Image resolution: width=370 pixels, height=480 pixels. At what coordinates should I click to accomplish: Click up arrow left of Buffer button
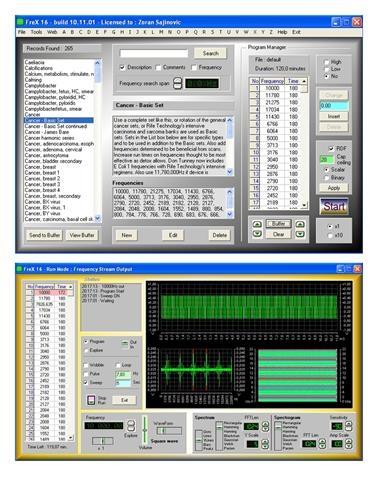point(257,224)
